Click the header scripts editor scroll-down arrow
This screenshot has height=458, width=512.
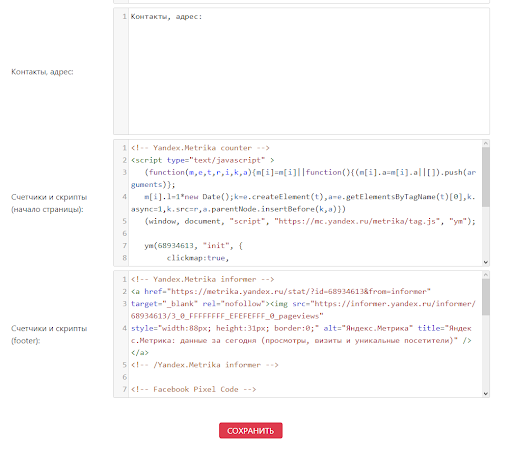pyautogui.click(x=486, y=262)
